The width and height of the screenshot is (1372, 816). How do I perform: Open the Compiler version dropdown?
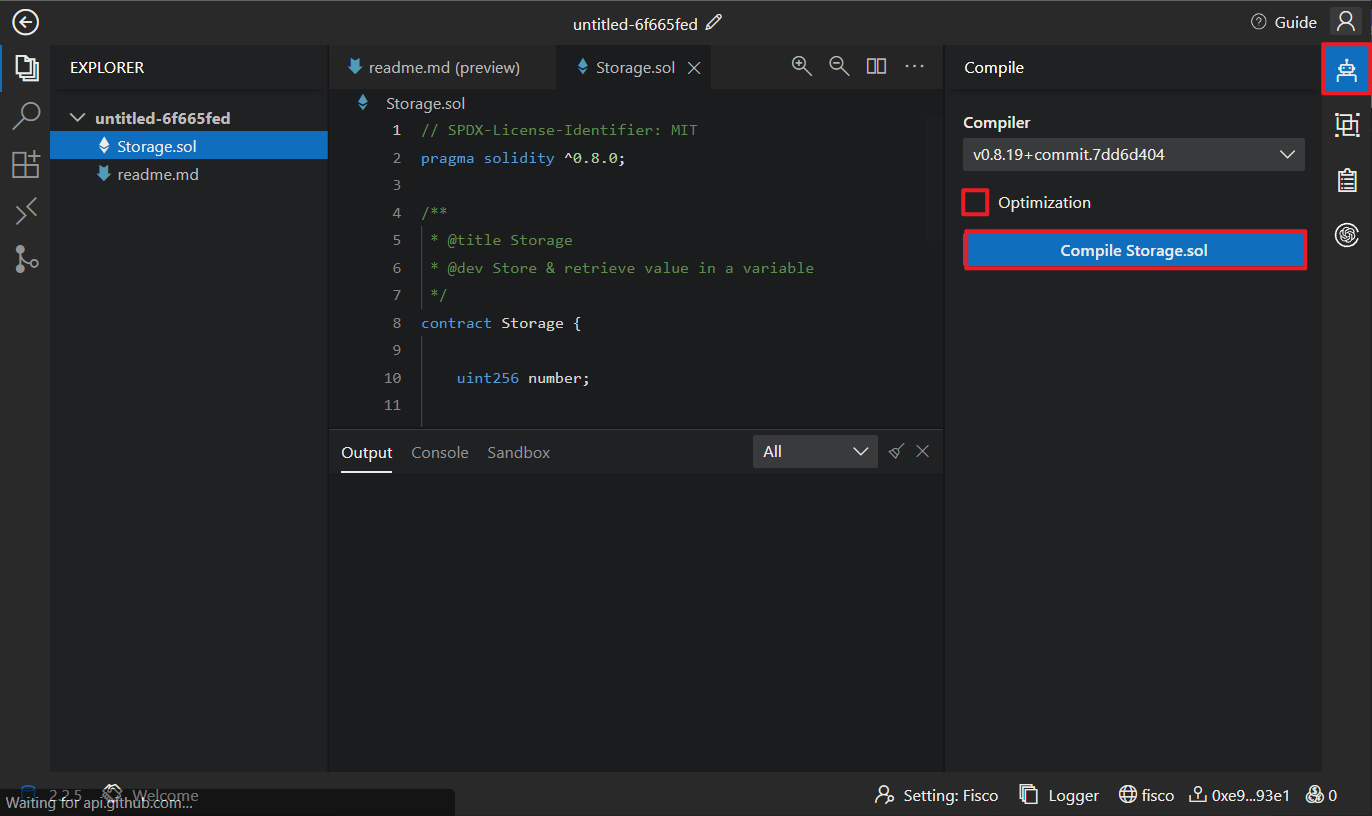(x=1133, y=154)
